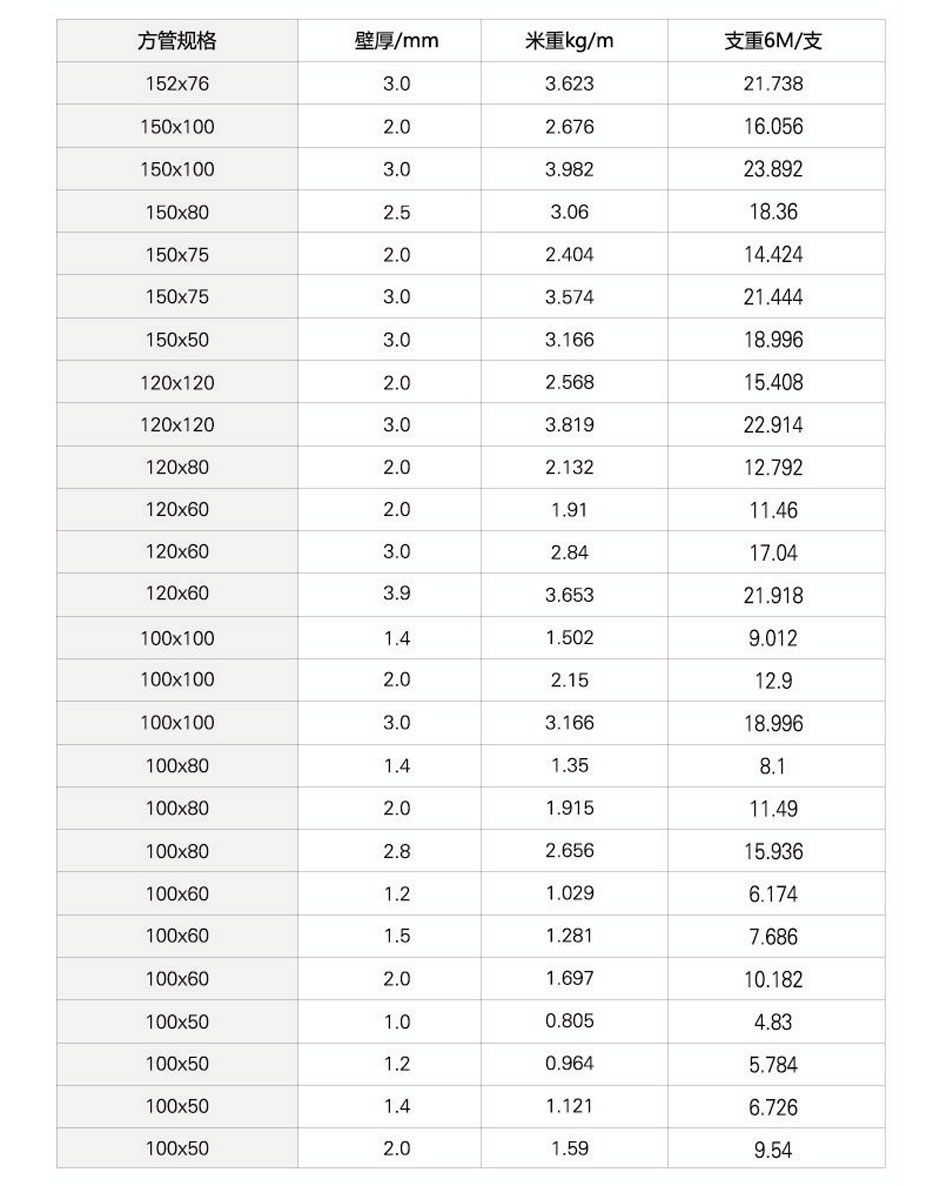Screen dimensions: 940x1186
Task: Select the 米重kg/m header cell
Action: click(x=569, y=41)
